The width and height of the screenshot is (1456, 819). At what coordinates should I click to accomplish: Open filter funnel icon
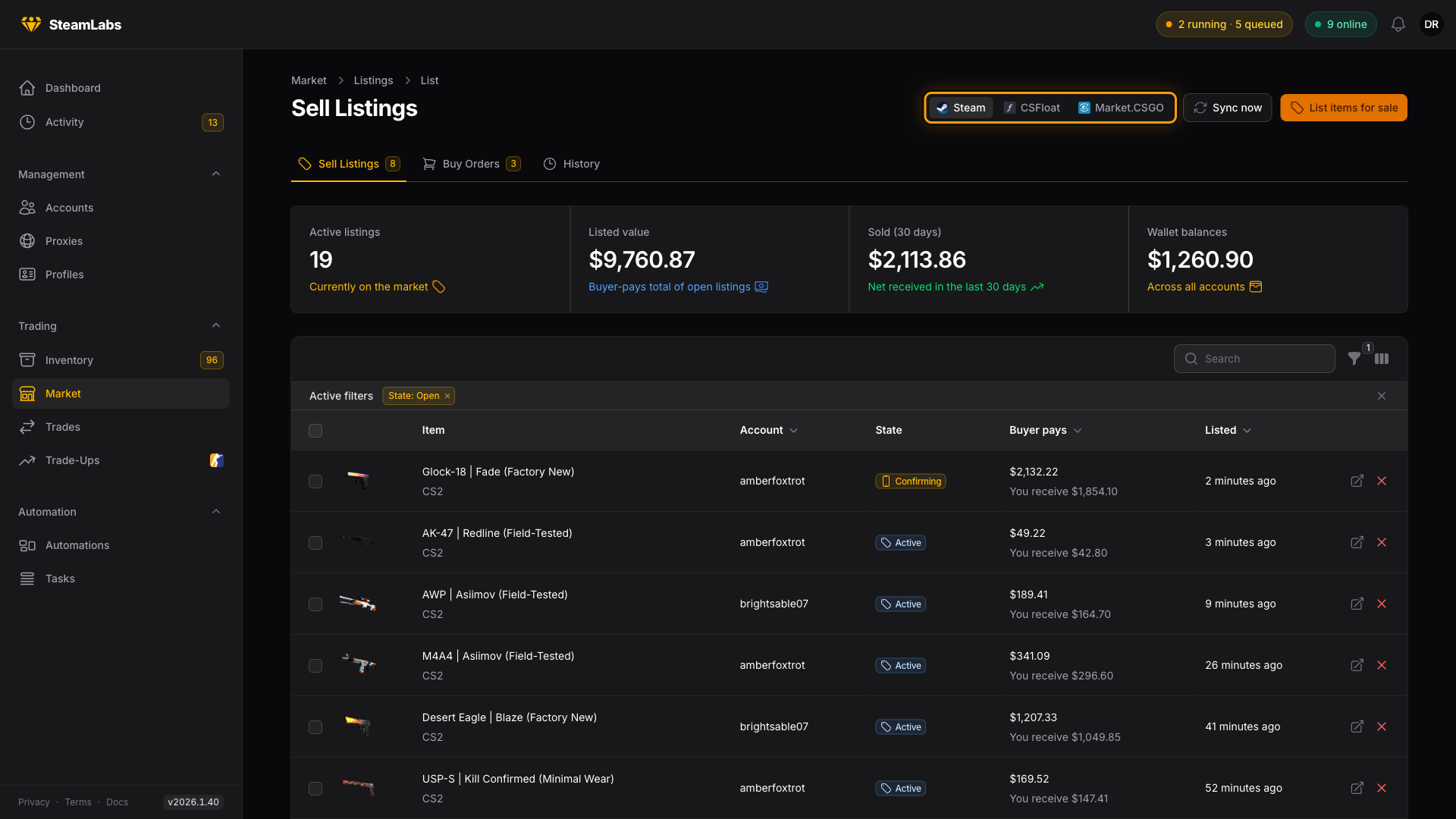[1354, 359]
